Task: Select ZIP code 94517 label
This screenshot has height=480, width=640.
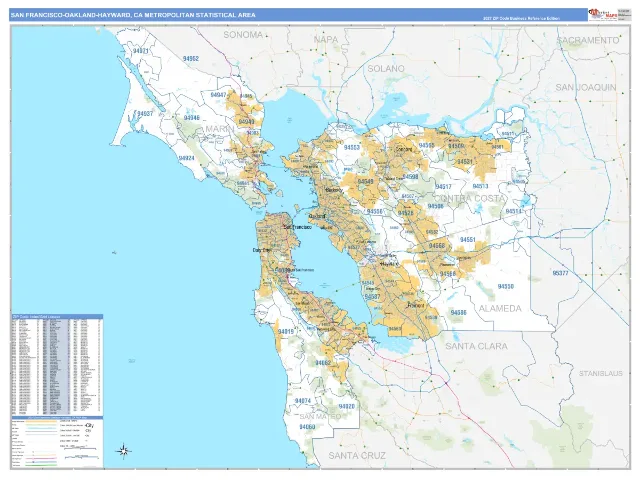Action: (x=443, y=187)
